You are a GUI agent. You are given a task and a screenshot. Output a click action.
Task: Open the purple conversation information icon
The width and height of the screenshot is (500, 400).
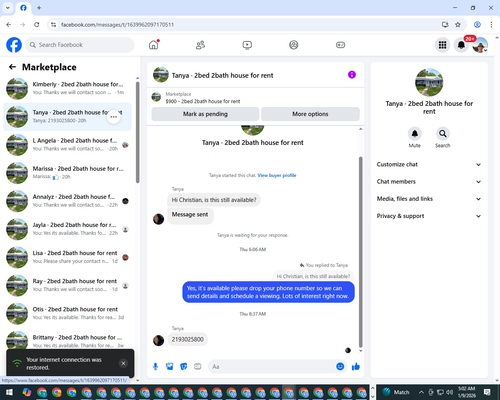352,75
